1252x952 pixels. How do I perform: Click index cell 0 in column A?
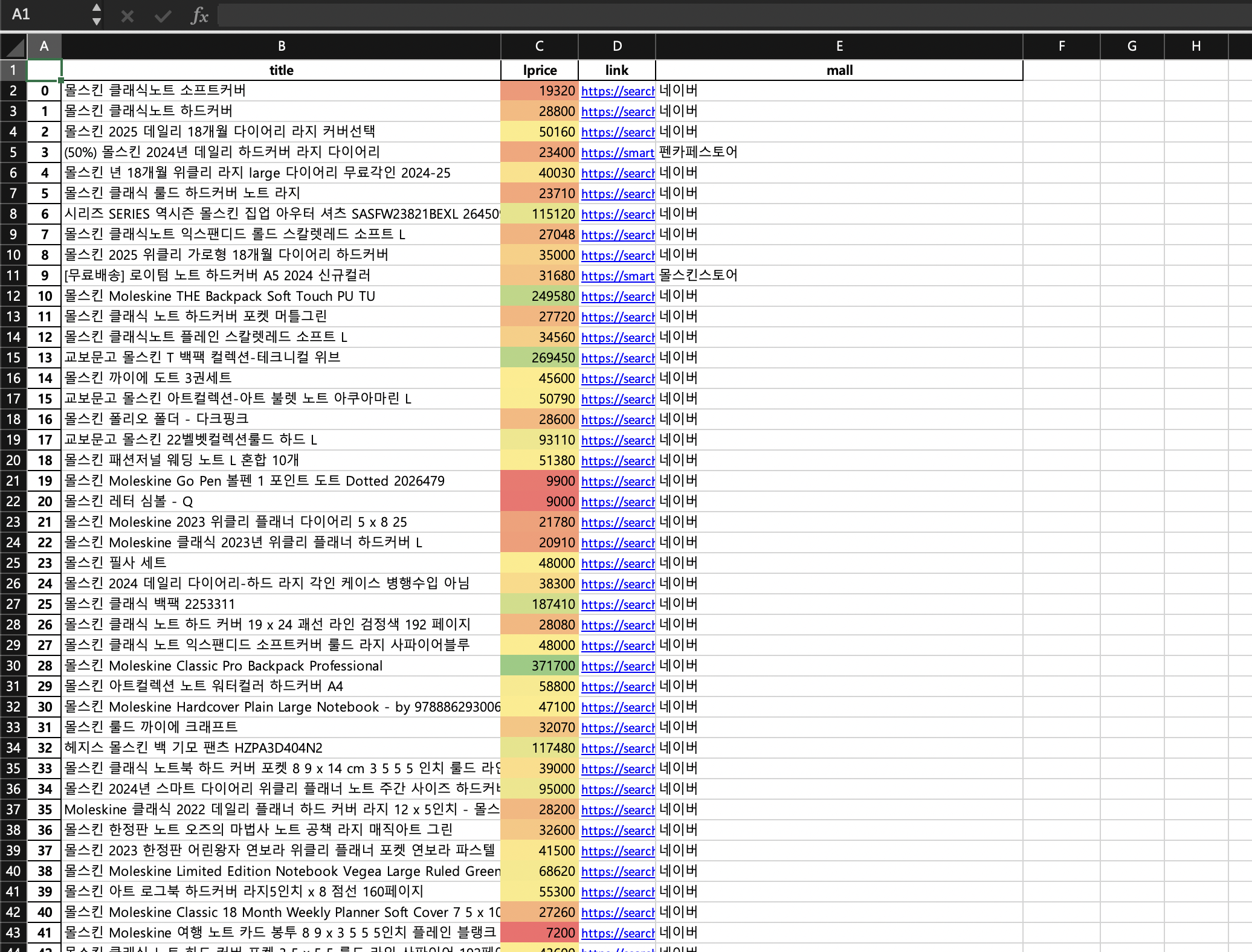(44, 91)
